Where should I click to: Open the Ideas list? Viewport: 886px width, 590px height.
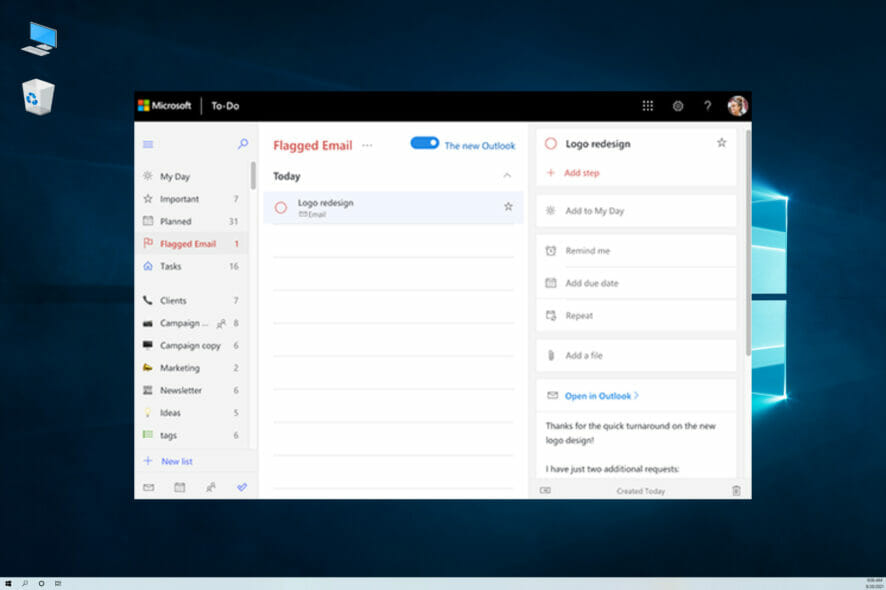pyautogui.click(x=191, y=413)
